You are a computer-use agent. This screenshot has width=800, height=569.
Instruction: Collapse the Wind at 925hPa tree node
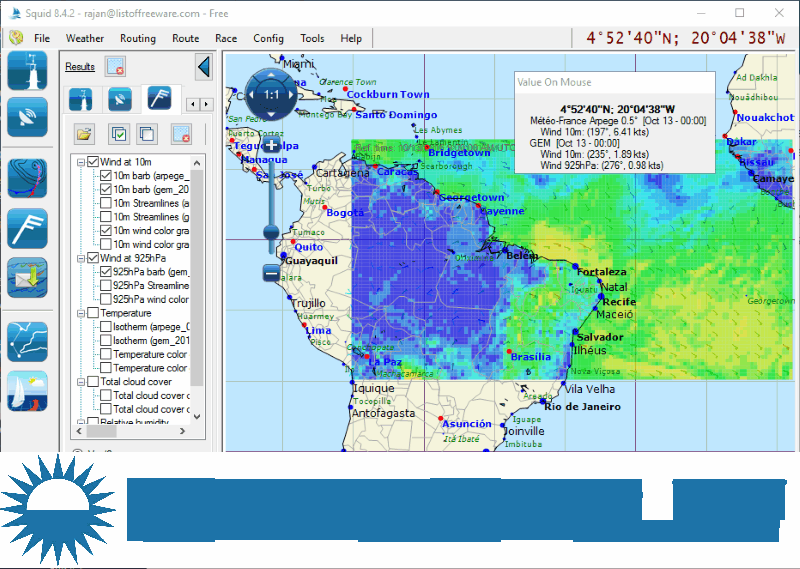[x=80, y=258]
